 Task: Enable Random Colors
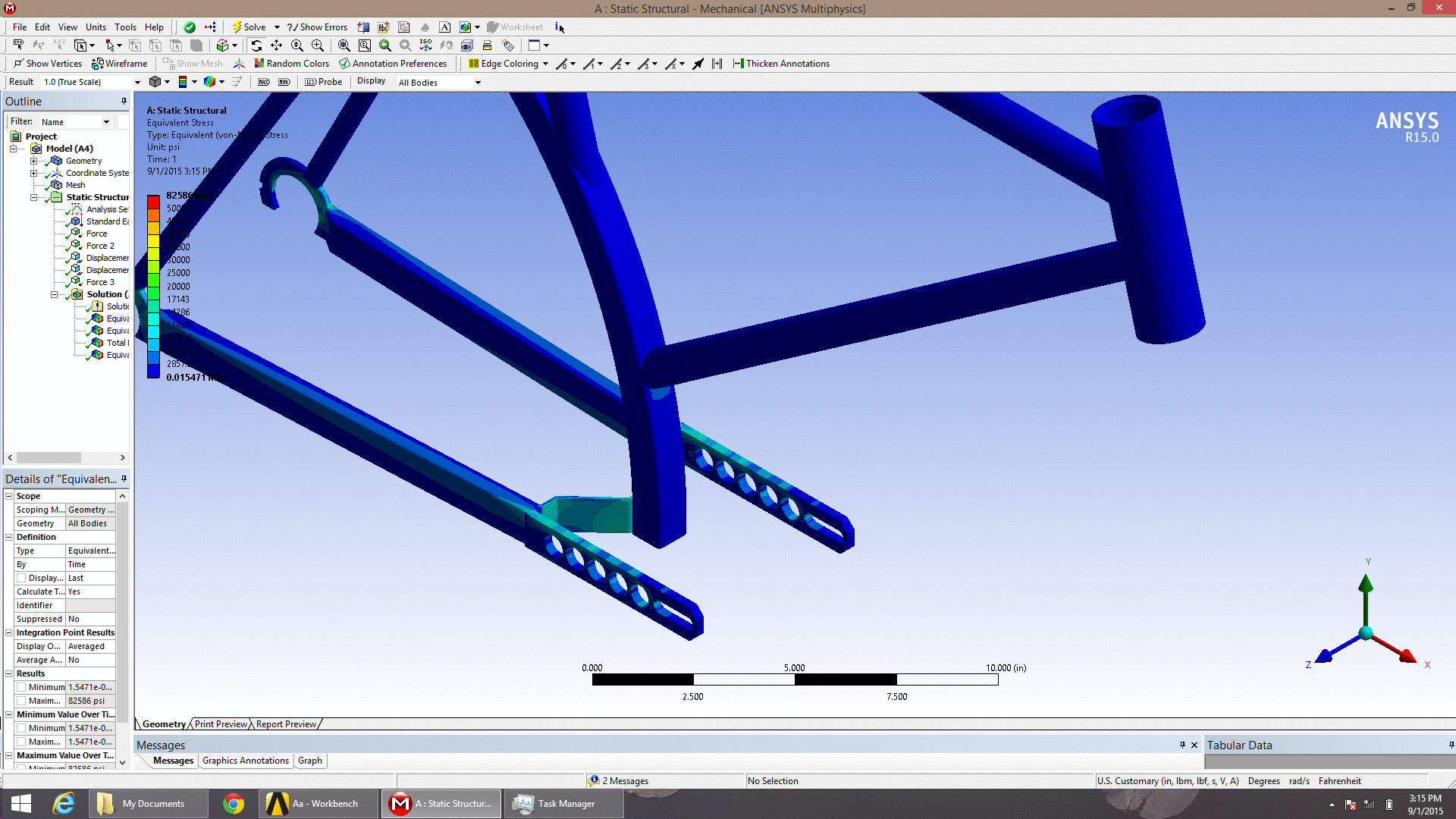(x=291, y=64)
